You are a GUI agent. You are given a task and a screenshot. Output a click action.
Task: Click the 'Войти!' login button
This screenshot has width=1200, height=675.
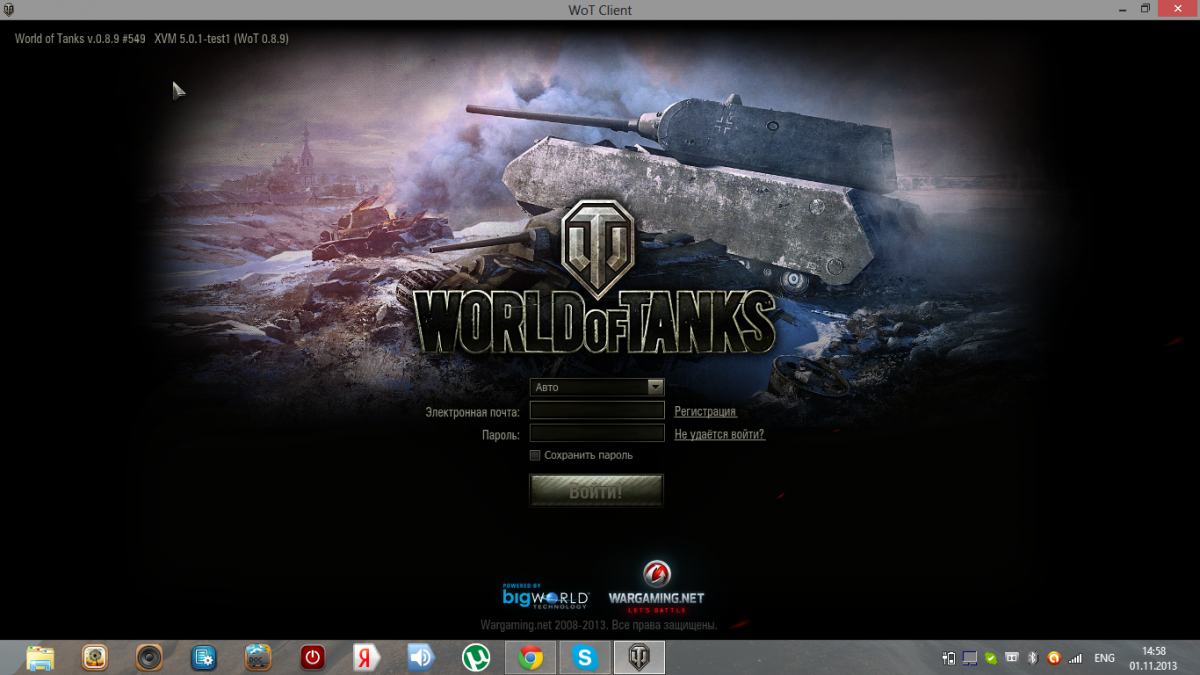point(596,491)
